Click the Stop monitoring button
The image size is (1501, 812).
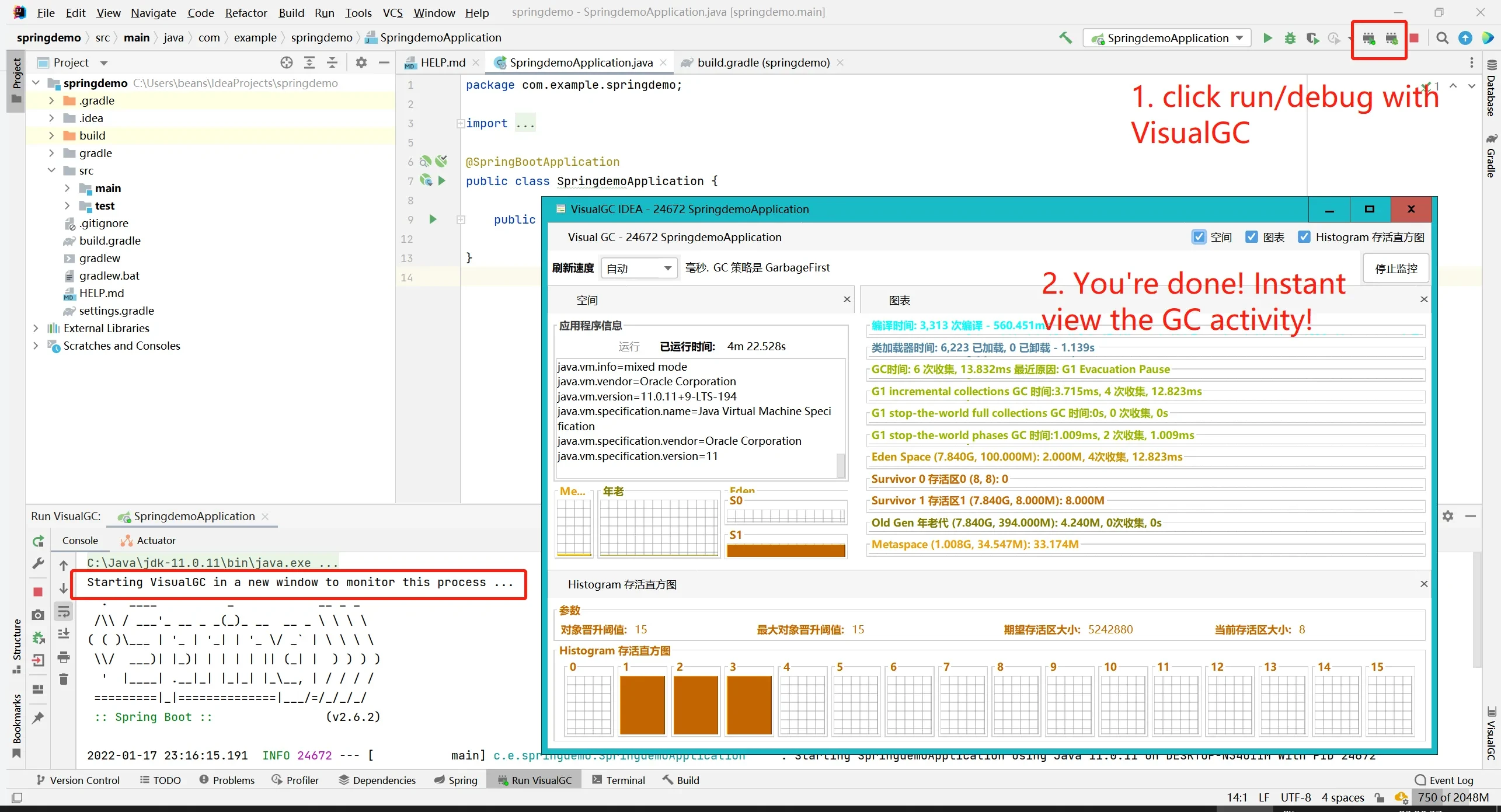coord(1396,267)
